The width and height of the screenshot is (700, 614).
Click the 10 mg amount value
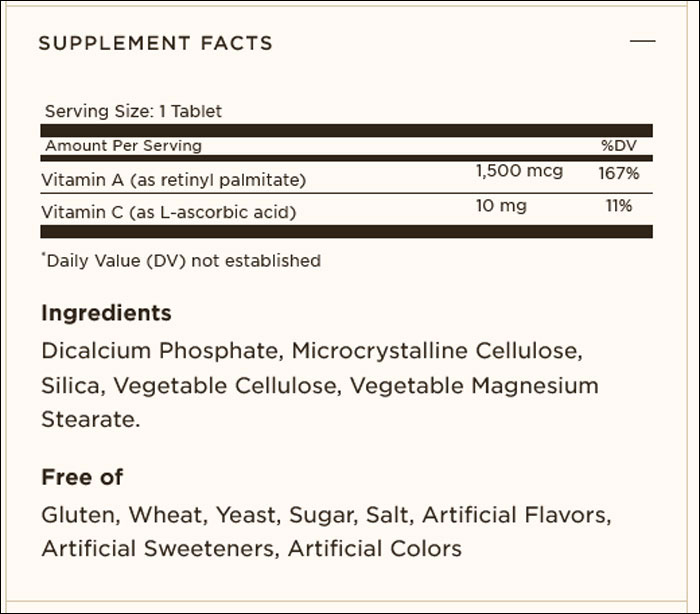click(501, 206)
